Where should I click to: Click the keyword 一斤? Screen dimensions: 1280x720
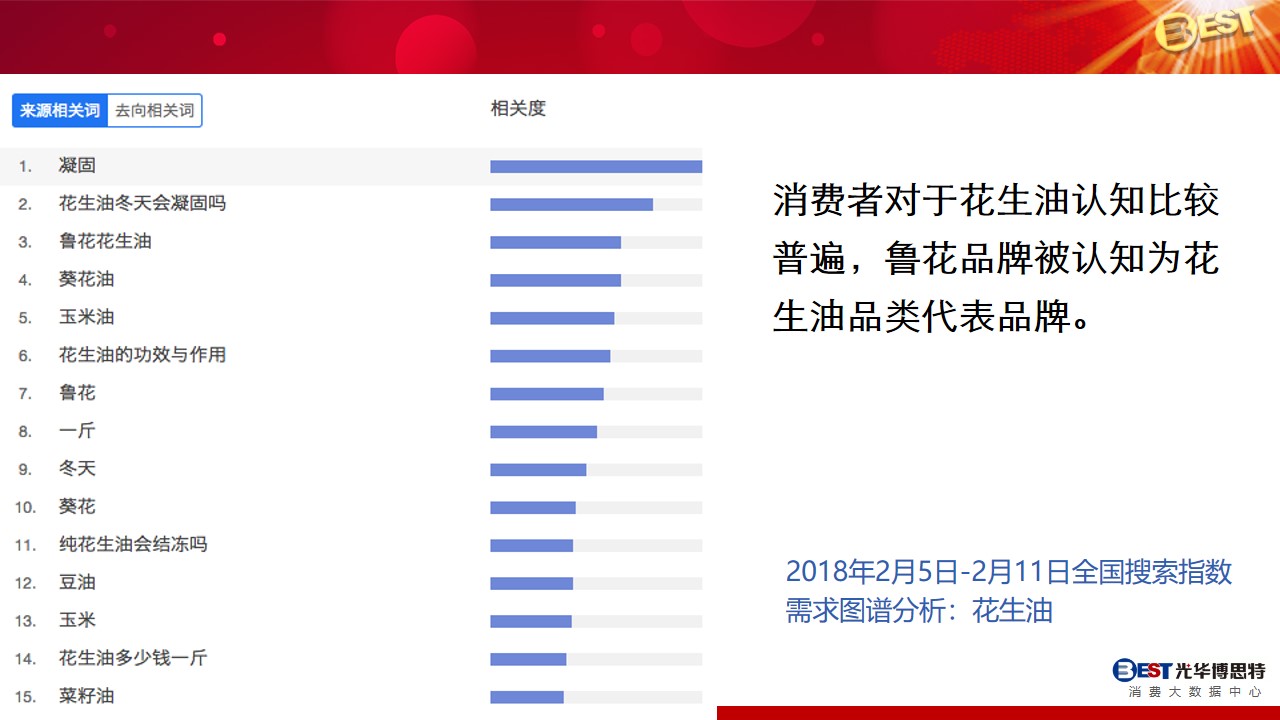(x=77, y=431)
